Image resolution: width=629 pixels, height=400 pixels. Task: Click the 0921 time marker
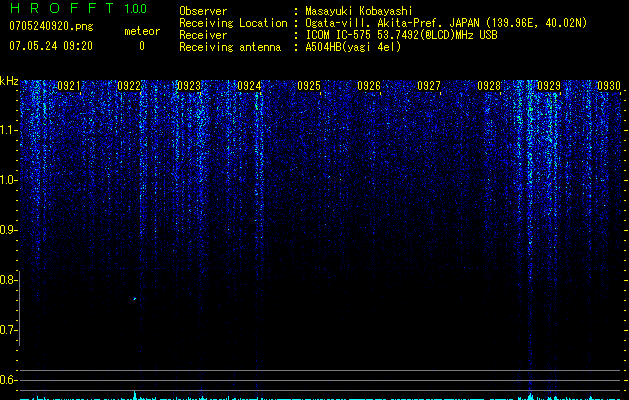69,86
